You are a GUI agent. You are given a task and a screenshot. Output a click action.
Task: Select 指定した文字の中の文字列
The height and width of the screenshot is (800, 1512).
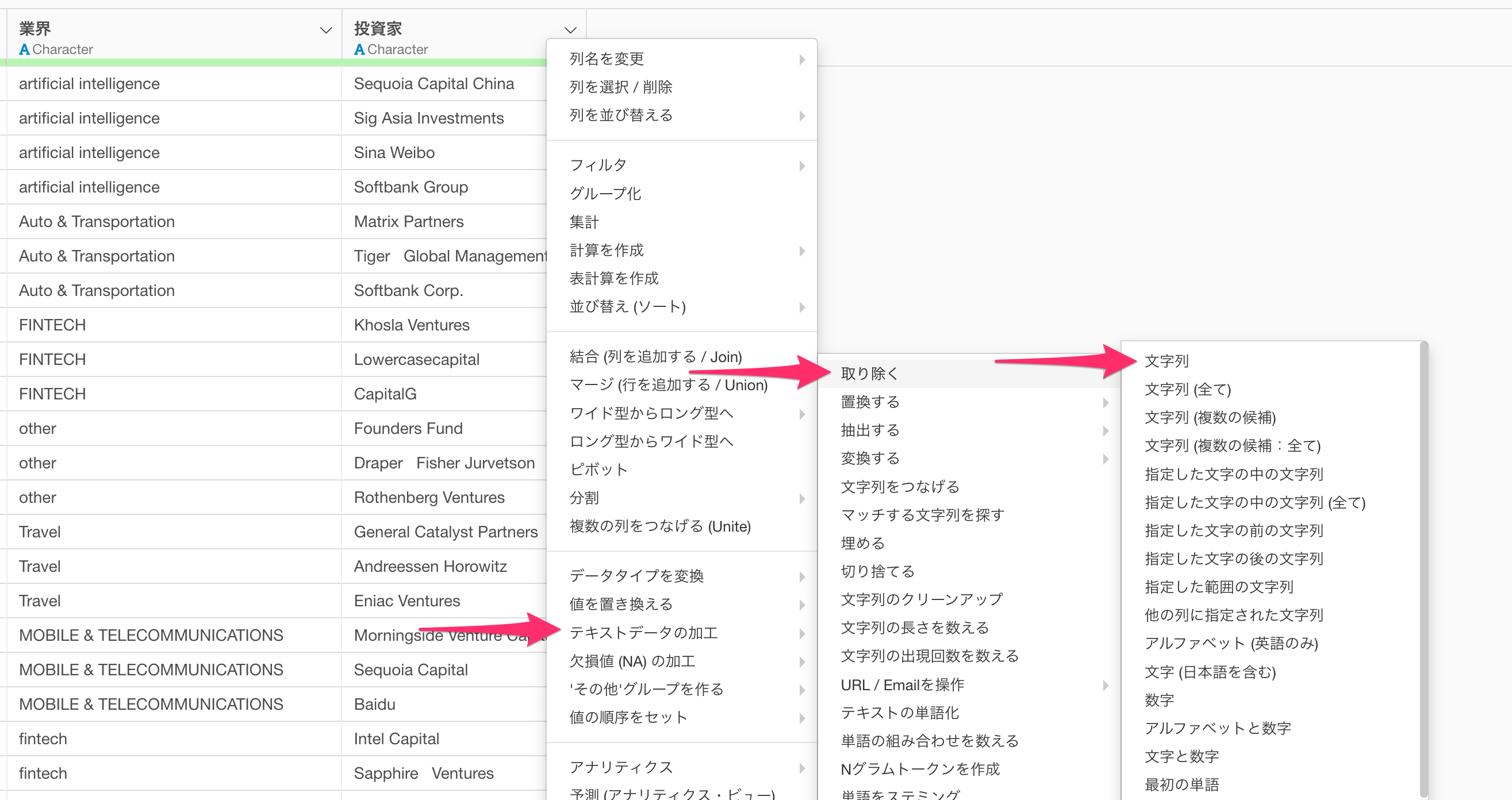pos(1271,474)
